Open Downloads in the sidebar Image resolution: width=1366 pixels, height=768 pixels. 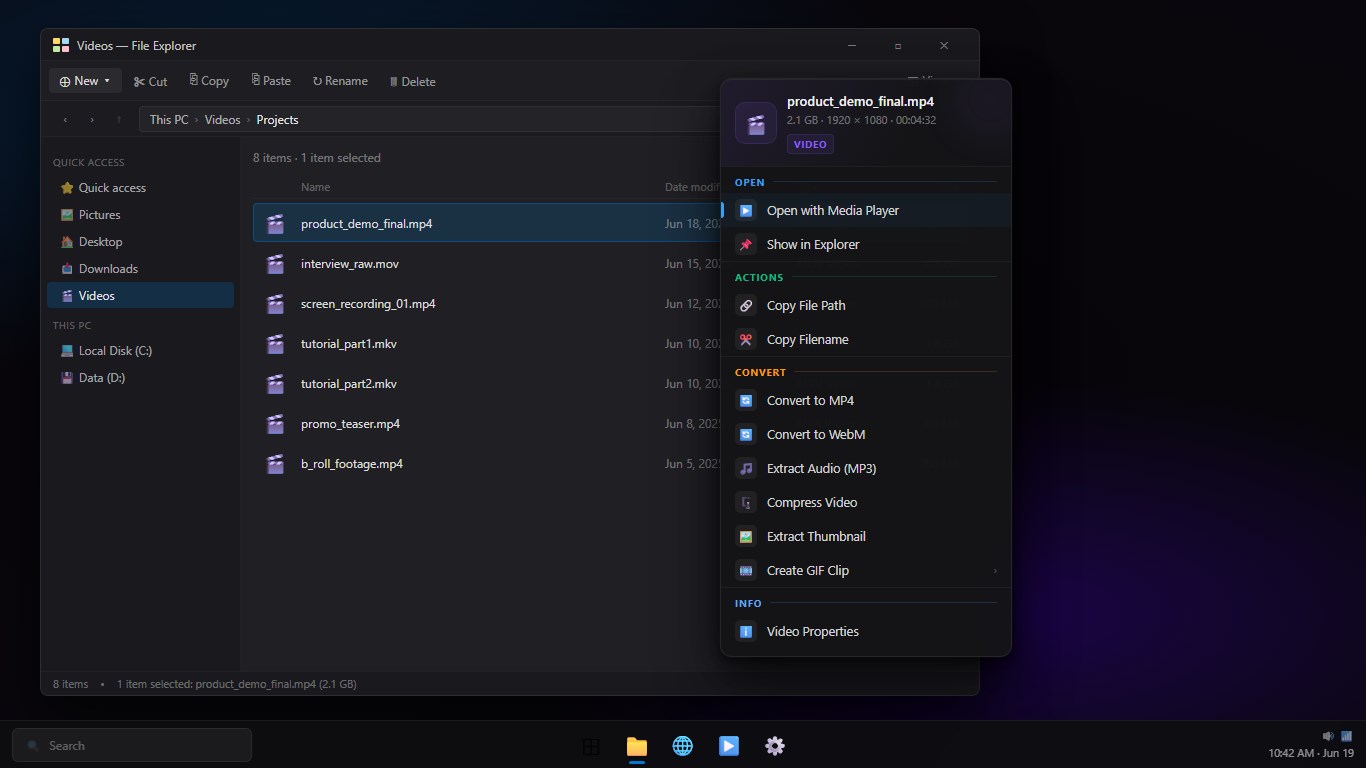pos(140,269)
